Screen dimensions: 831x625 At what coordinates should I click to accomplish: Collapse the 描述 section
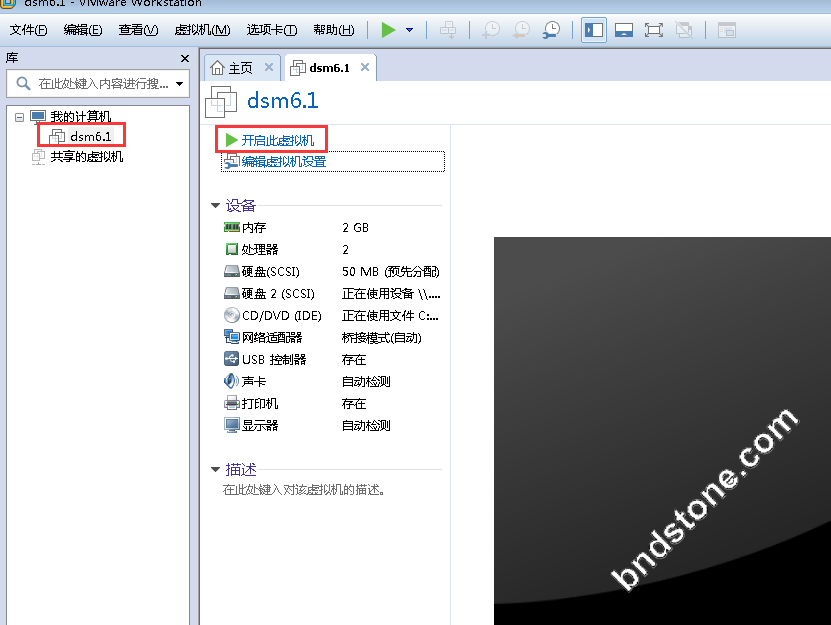click(x=215, y=469)
